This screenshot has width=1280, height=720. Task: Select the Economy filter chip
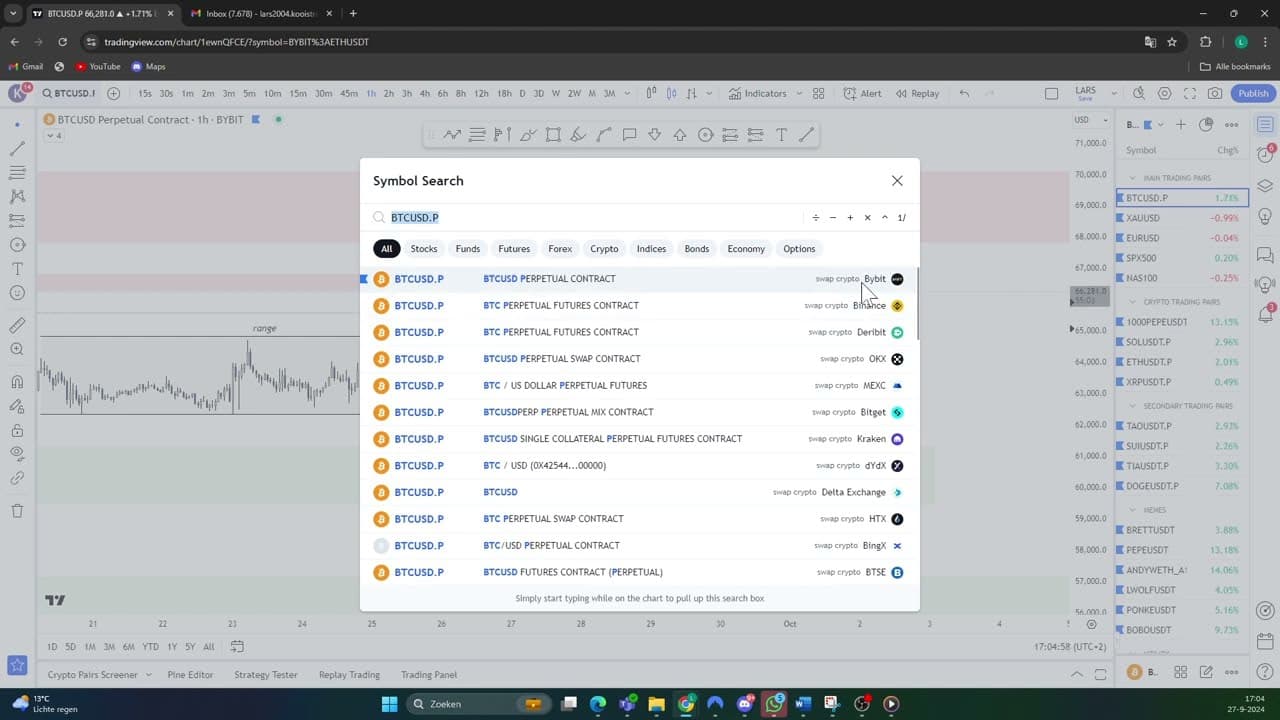pyautogui.click(x=746, y=249)
